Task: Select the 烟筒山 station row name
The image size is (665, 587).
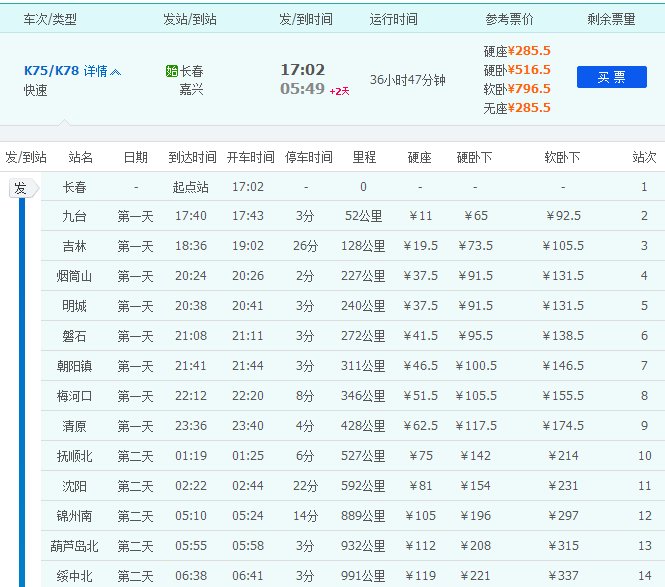Action: click(x=74, y=276)
